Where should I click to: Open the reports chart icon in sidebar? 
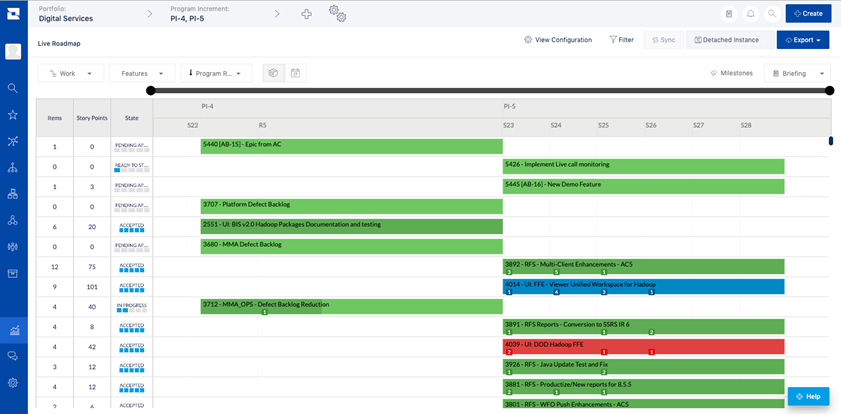14,330
